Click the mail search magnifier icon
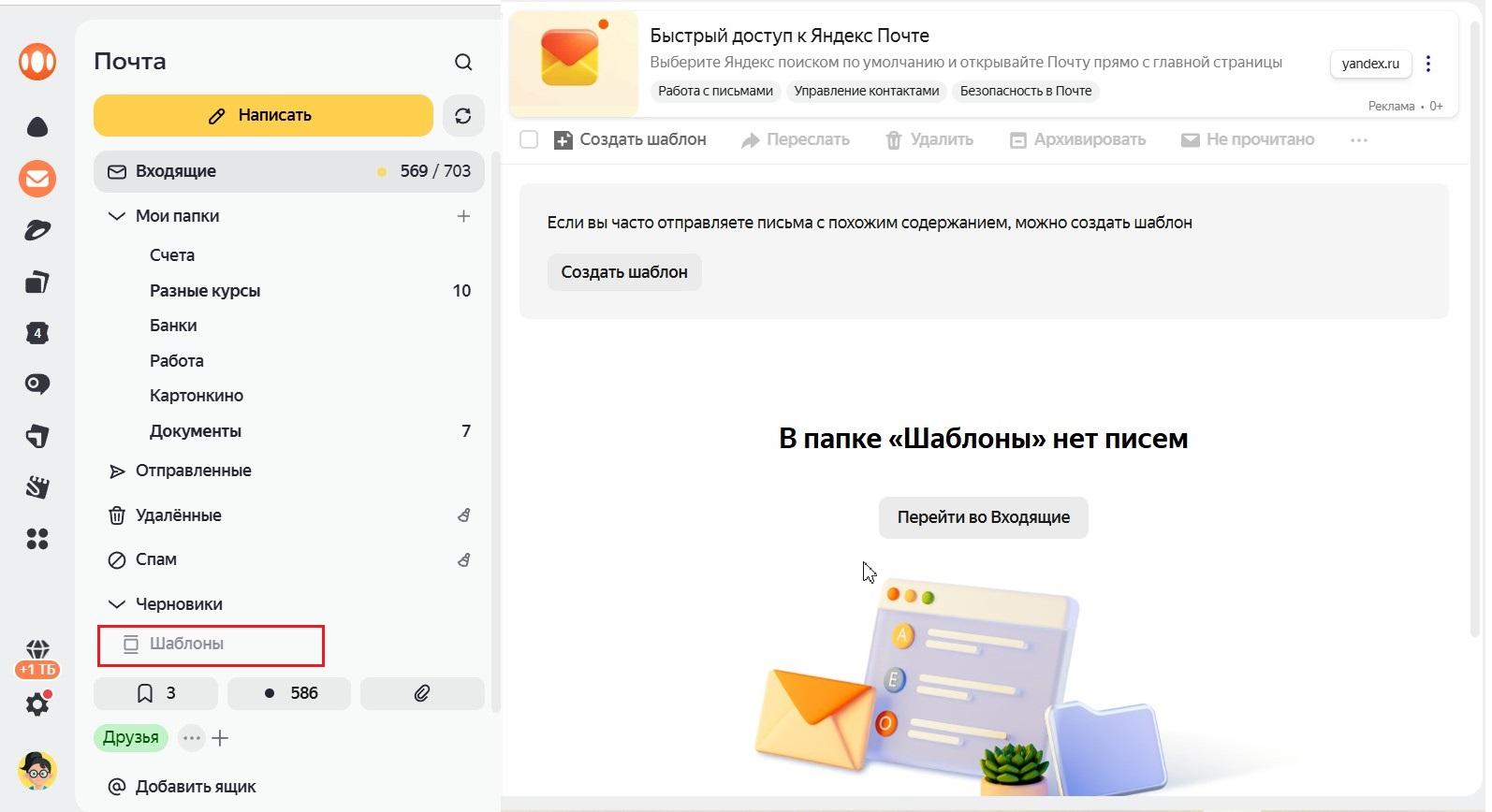 (x=462, y=62)
